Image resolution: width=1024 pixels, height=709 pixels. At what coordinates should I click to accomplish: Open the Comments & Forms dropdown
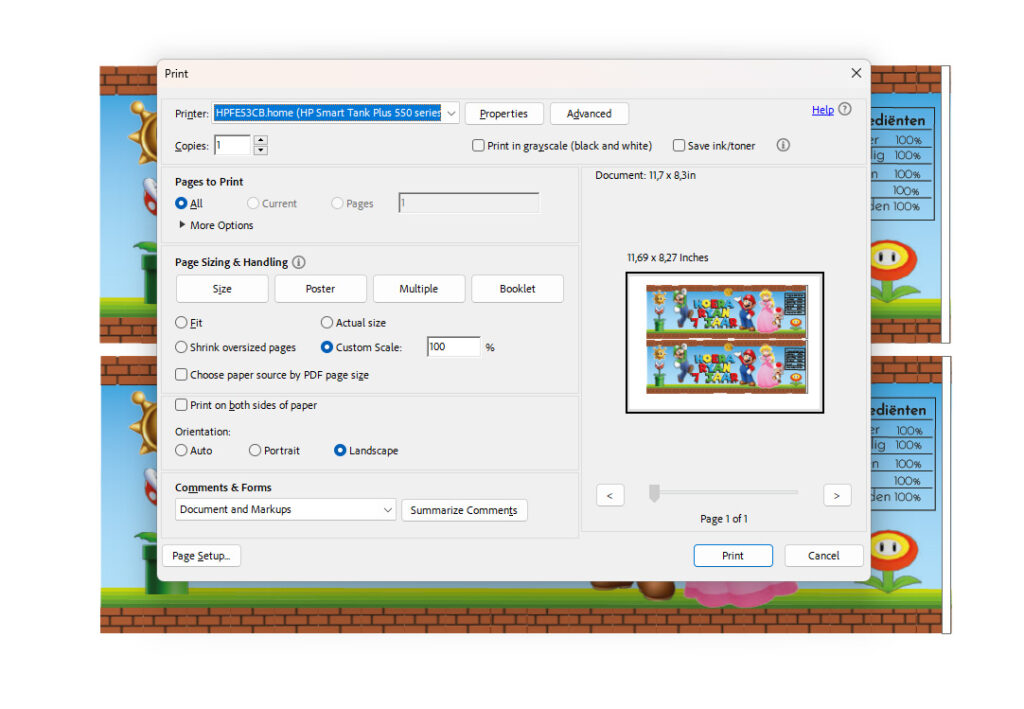[387, 510]
